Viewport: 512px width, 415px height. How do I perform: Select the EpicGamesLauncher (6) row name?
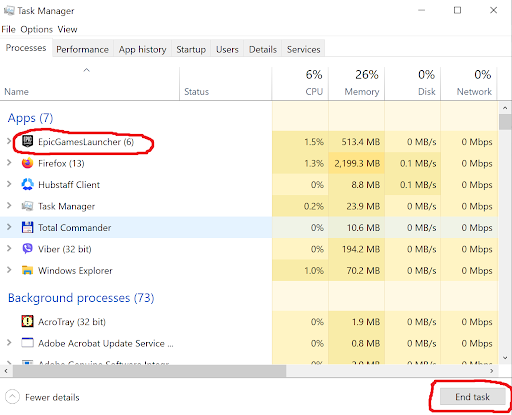[86, 142]
